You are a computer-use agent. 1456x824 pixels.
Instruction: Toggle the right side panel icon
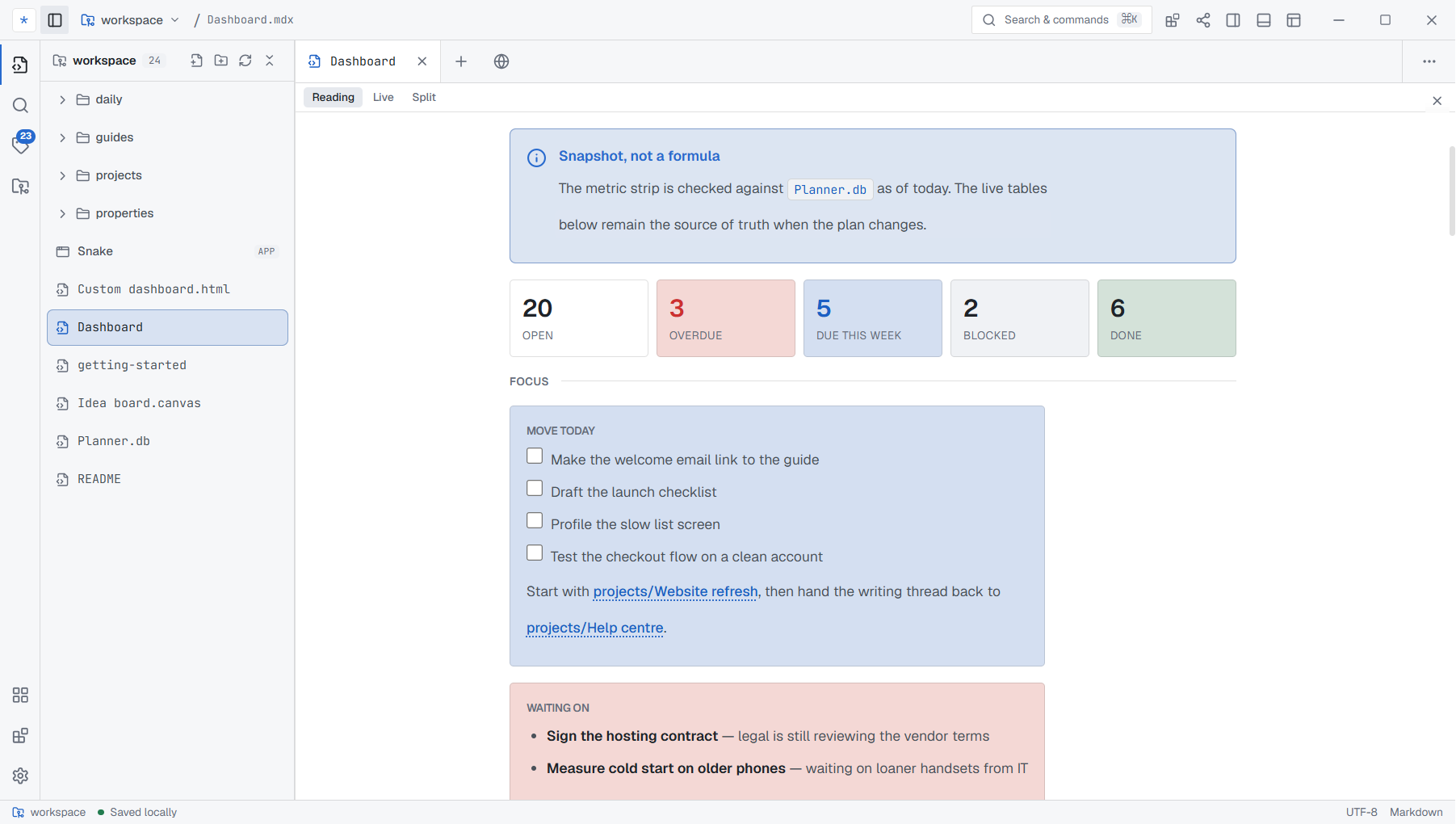[1233, 20]
